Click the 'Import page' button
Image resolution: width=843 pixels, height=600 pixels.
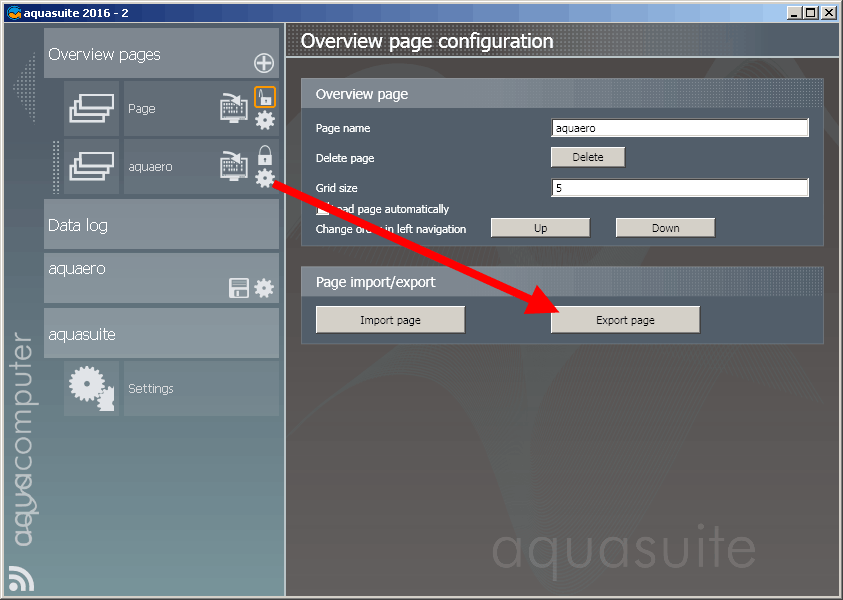390,320
